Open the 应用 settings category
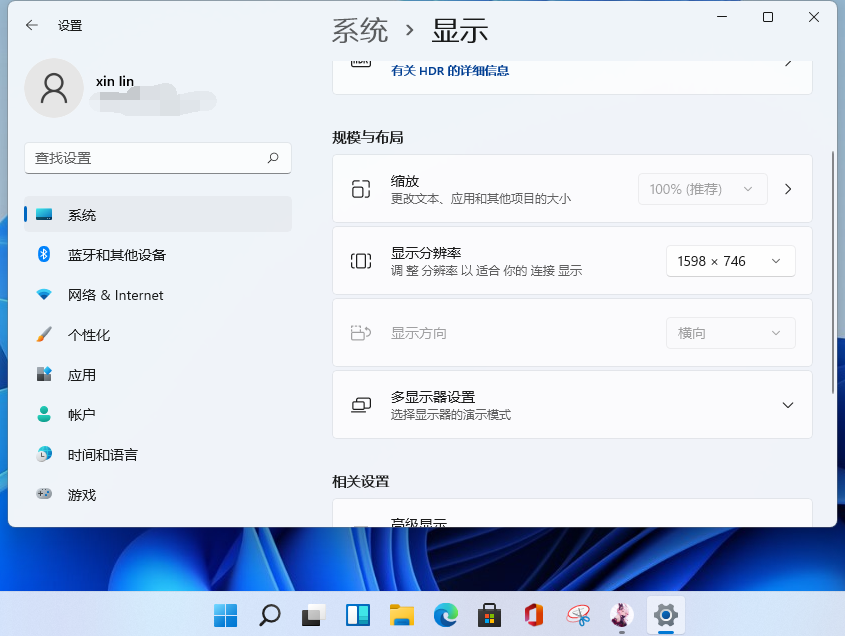The height and width of the screenshot is (636, 845). [82, 375]
